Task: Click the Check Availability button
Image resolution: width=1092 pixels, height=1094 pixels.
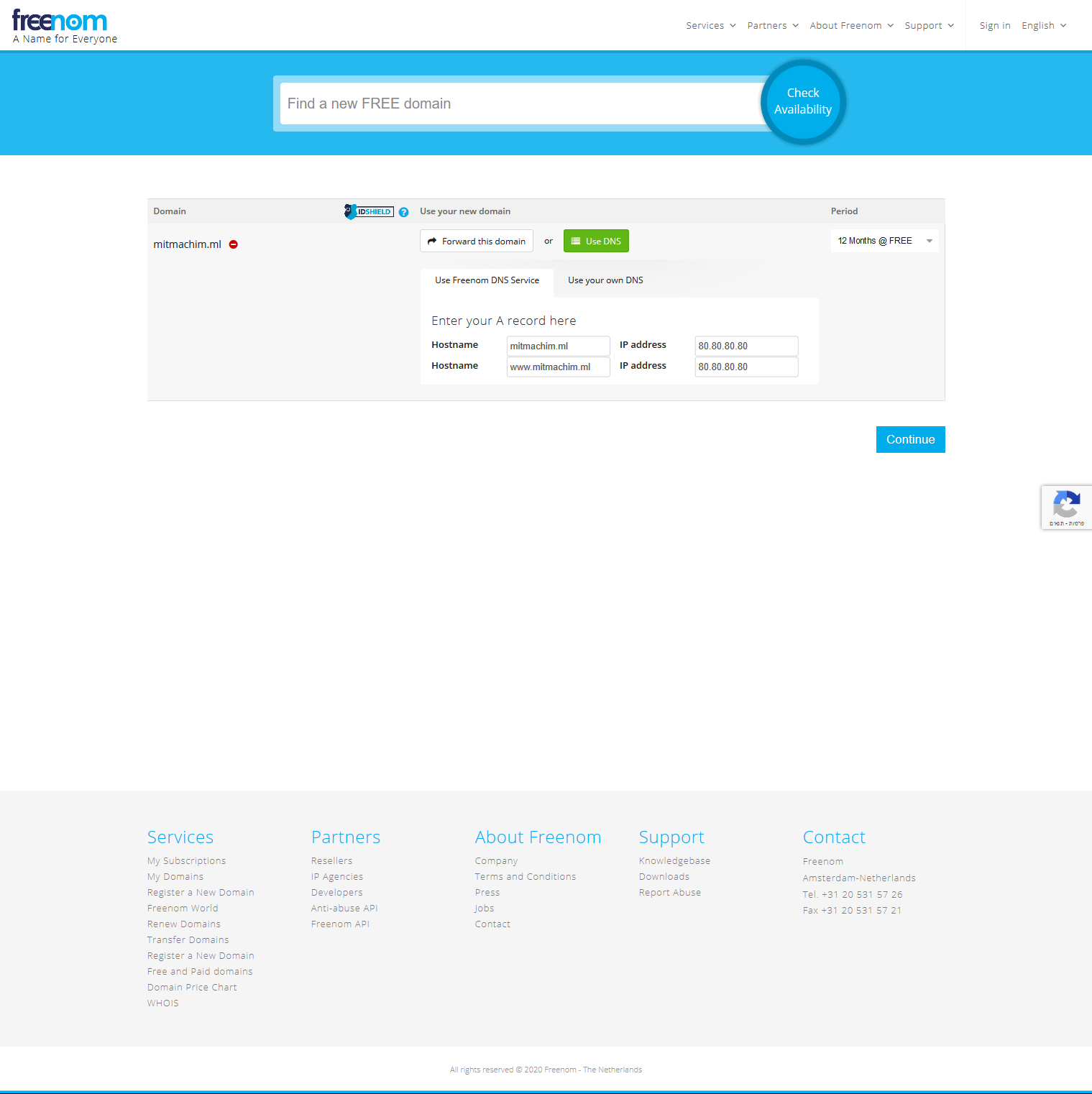Action: point(803,101)
